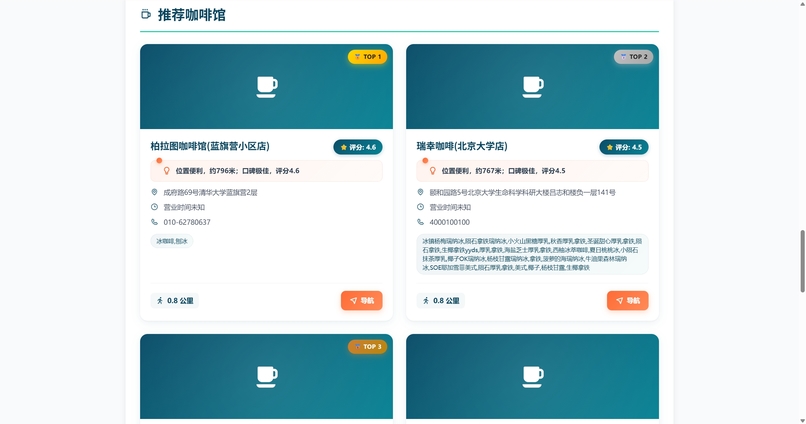The height and width of the screenshot is (424, 806).
Task: Click 营业时间未知 on the 瑞幸咖啡 card
Action: [x=450, y=207]
